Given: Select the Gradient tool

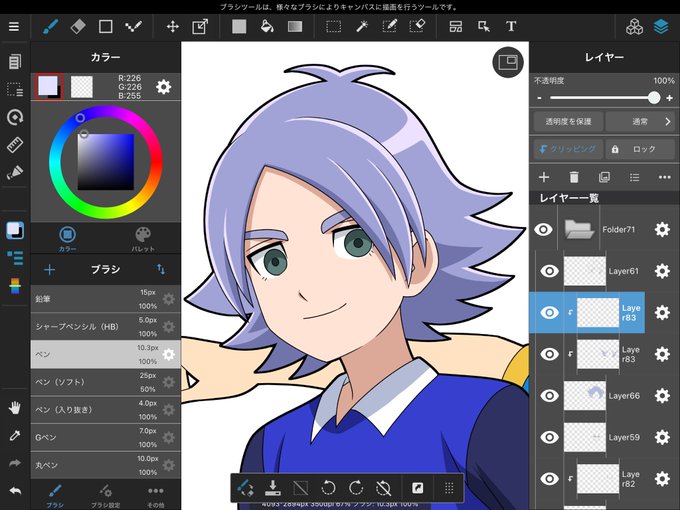Looking at the screenshot, I should (x=295, y=26).
